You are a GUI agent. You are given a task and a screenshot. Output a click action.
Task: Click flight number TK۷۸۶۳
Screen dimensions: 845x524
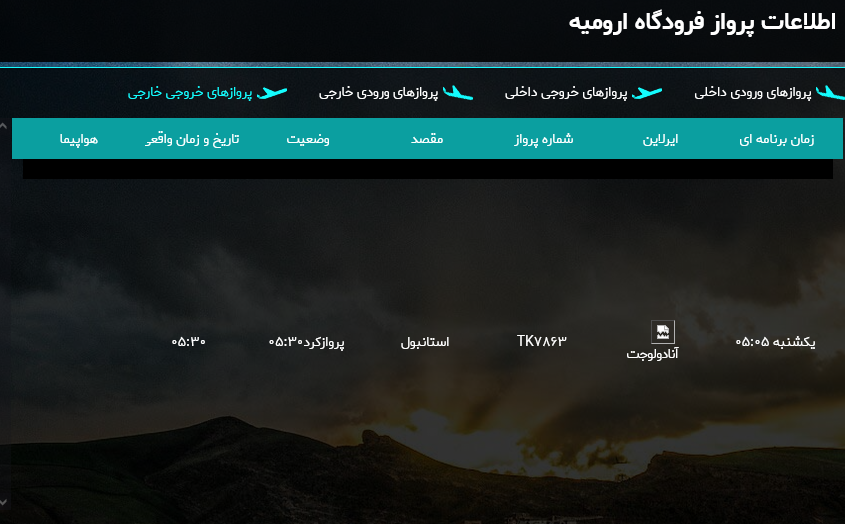click(542, 341)
